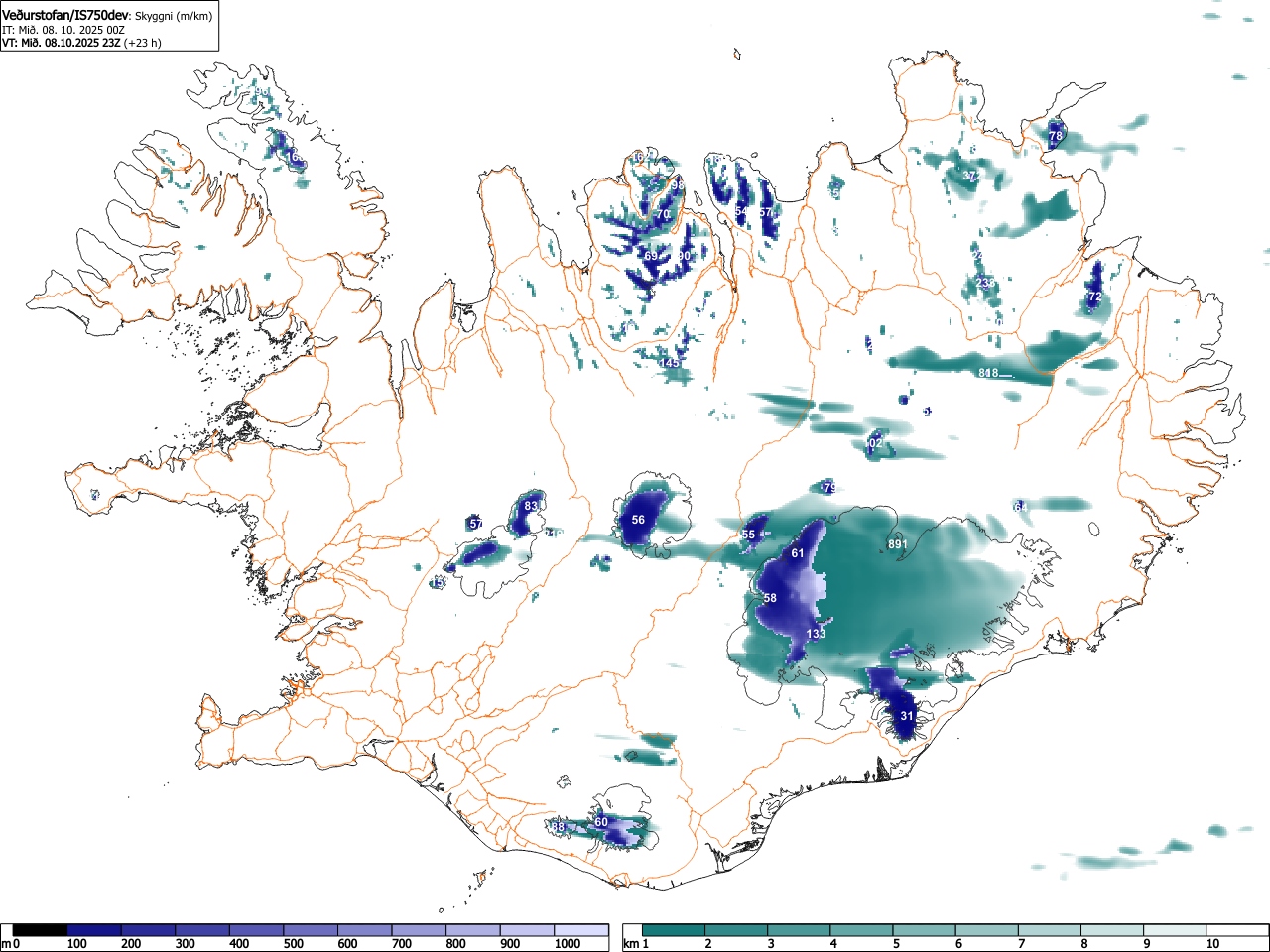Click the visibility value 818 on the map

pos(988,373)
